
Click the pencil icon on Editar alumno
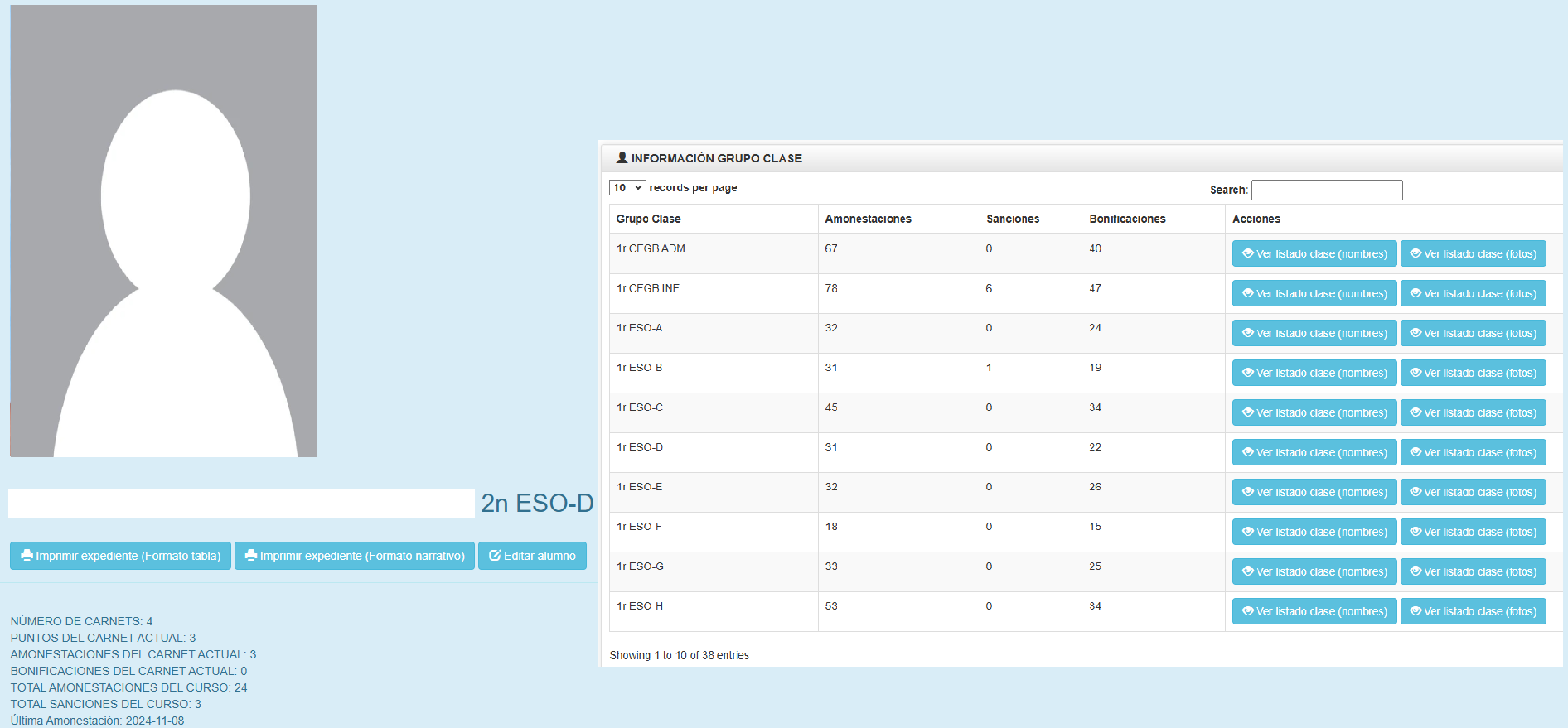[495, 556]
